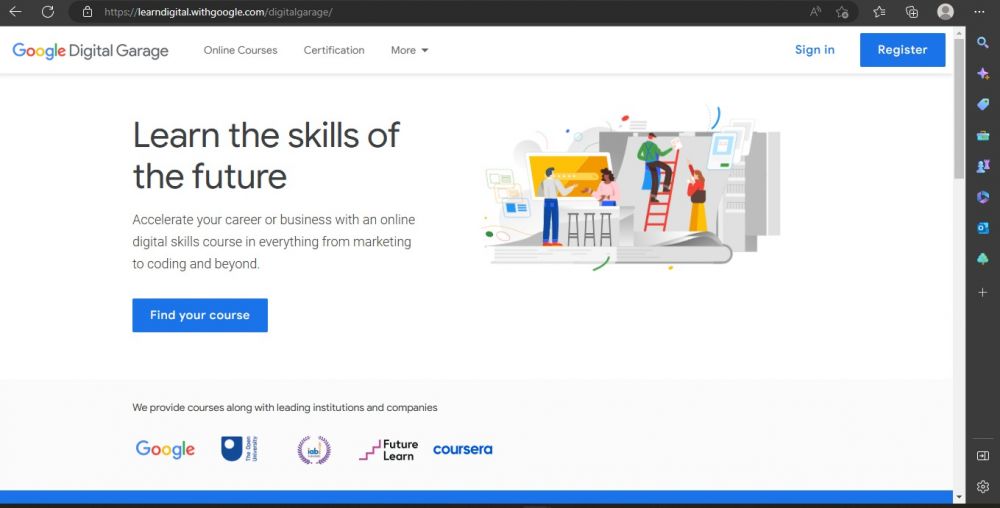Click the FutureLearn logo
This screenshot has width=1000, height=508.
388,450
